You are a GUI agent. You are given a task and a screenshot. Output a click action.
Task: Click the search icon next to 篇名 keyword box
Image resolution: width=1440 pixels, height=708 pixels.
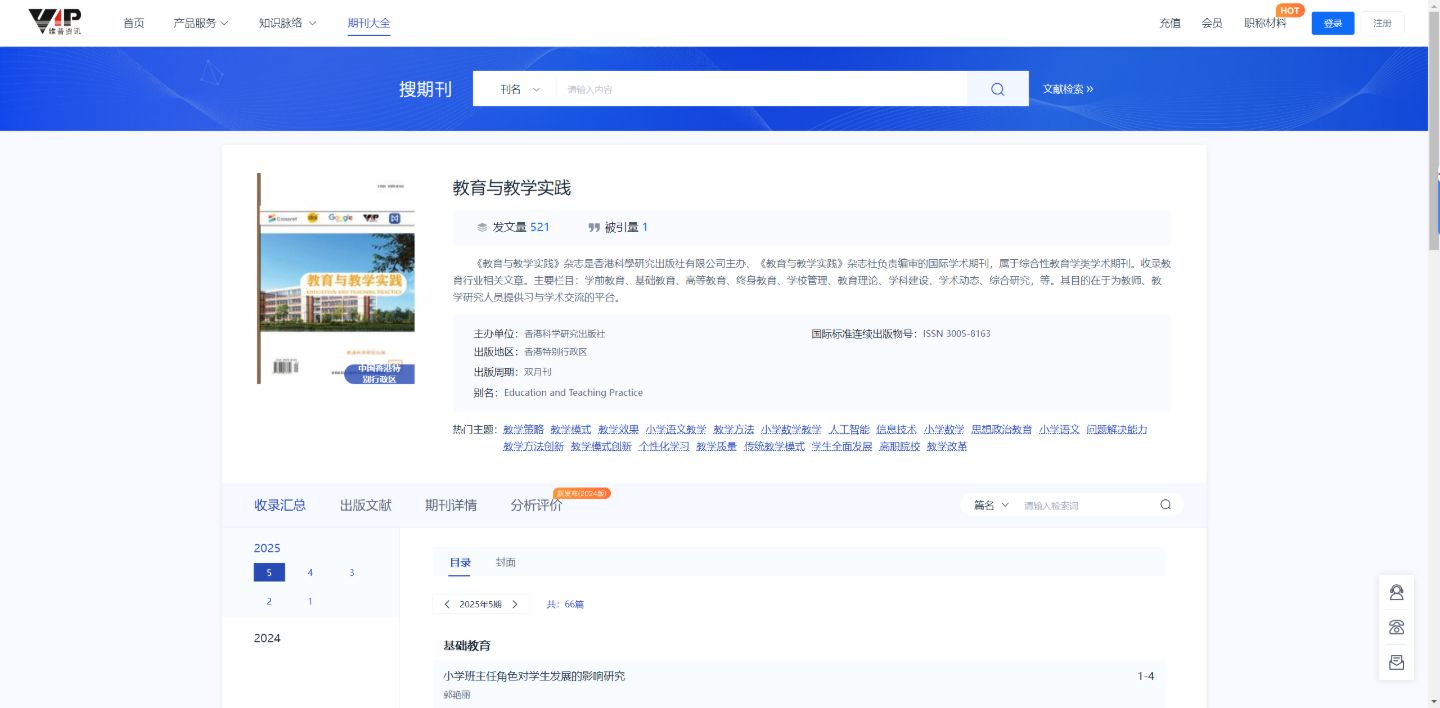(1164, 504)
